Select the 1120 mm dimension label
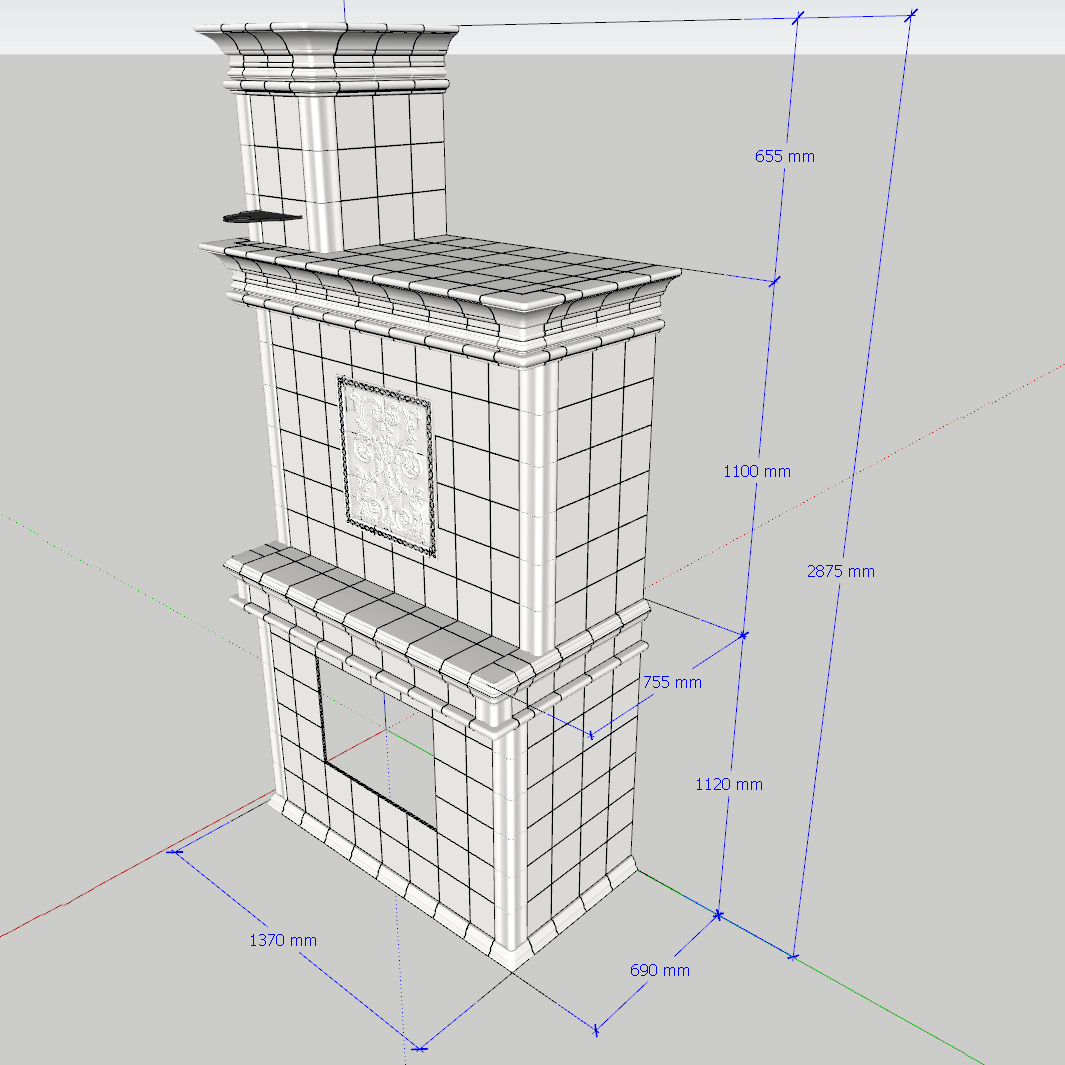Viewport: 1065px width, 1065px height. (x=729, y=784)
